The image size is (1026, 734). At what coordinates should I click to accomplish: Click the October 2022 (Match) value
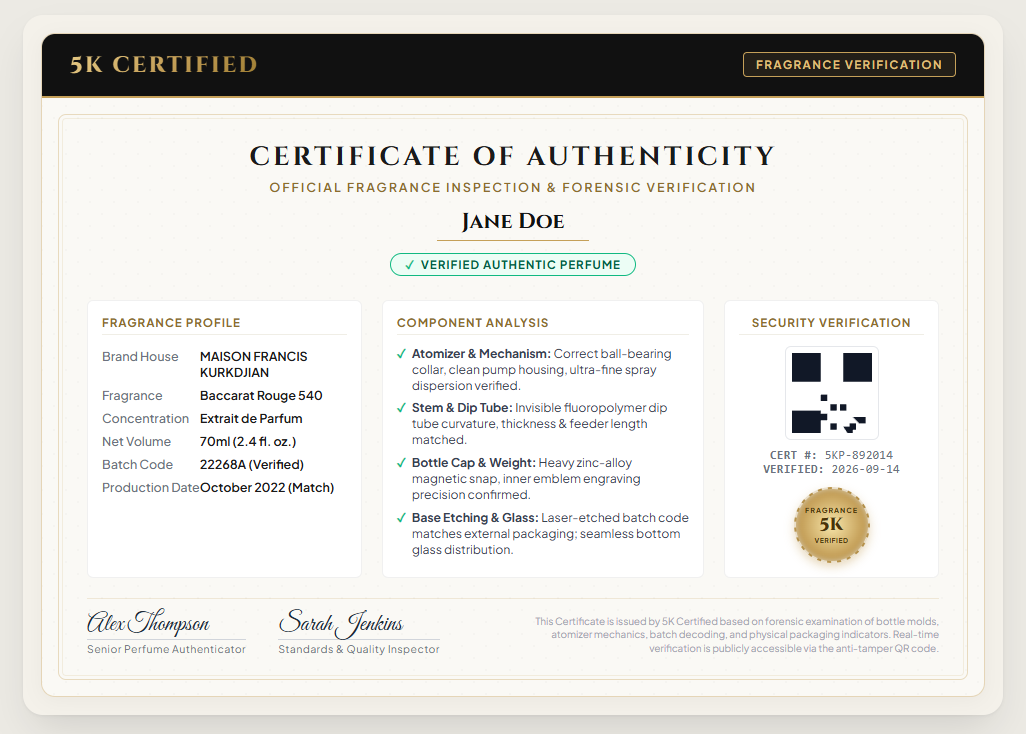[x=267, y=487]
